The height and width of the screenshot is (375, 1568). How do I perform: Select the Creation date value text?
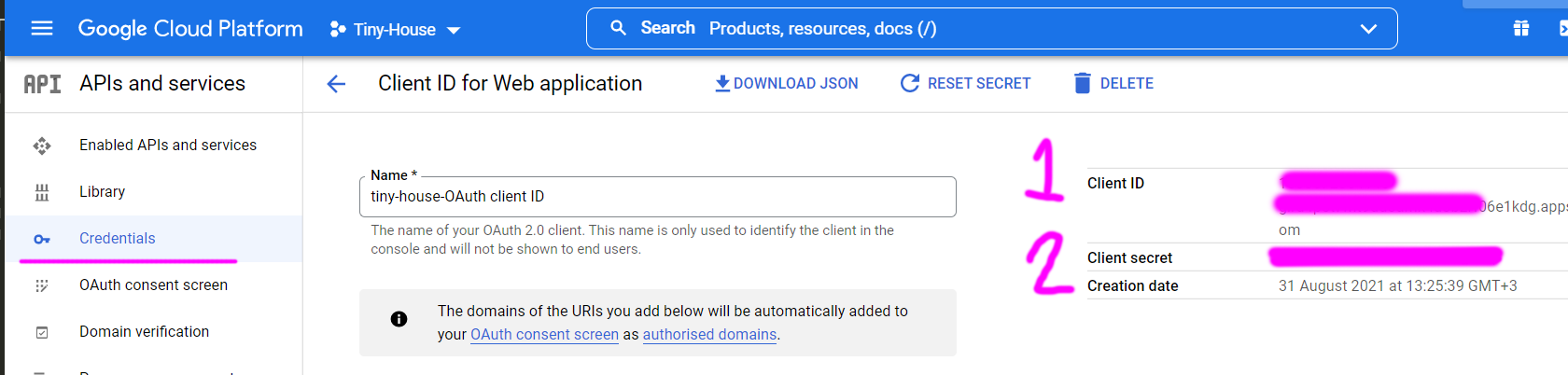point(1397,285)
